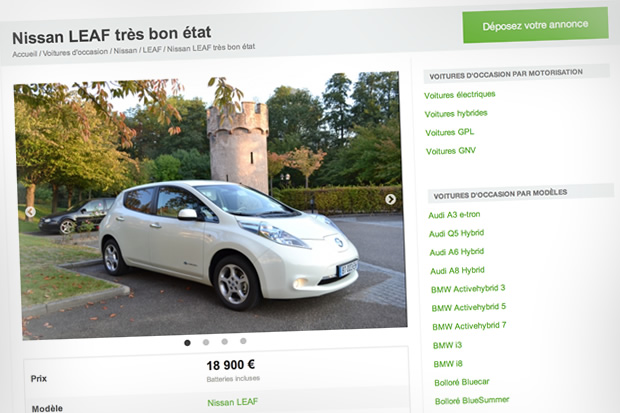The height and width of the screenshot is (413, 620).
Task: Go to Voitures d'occasion breadcrumb
Action: tap(75, 52)
